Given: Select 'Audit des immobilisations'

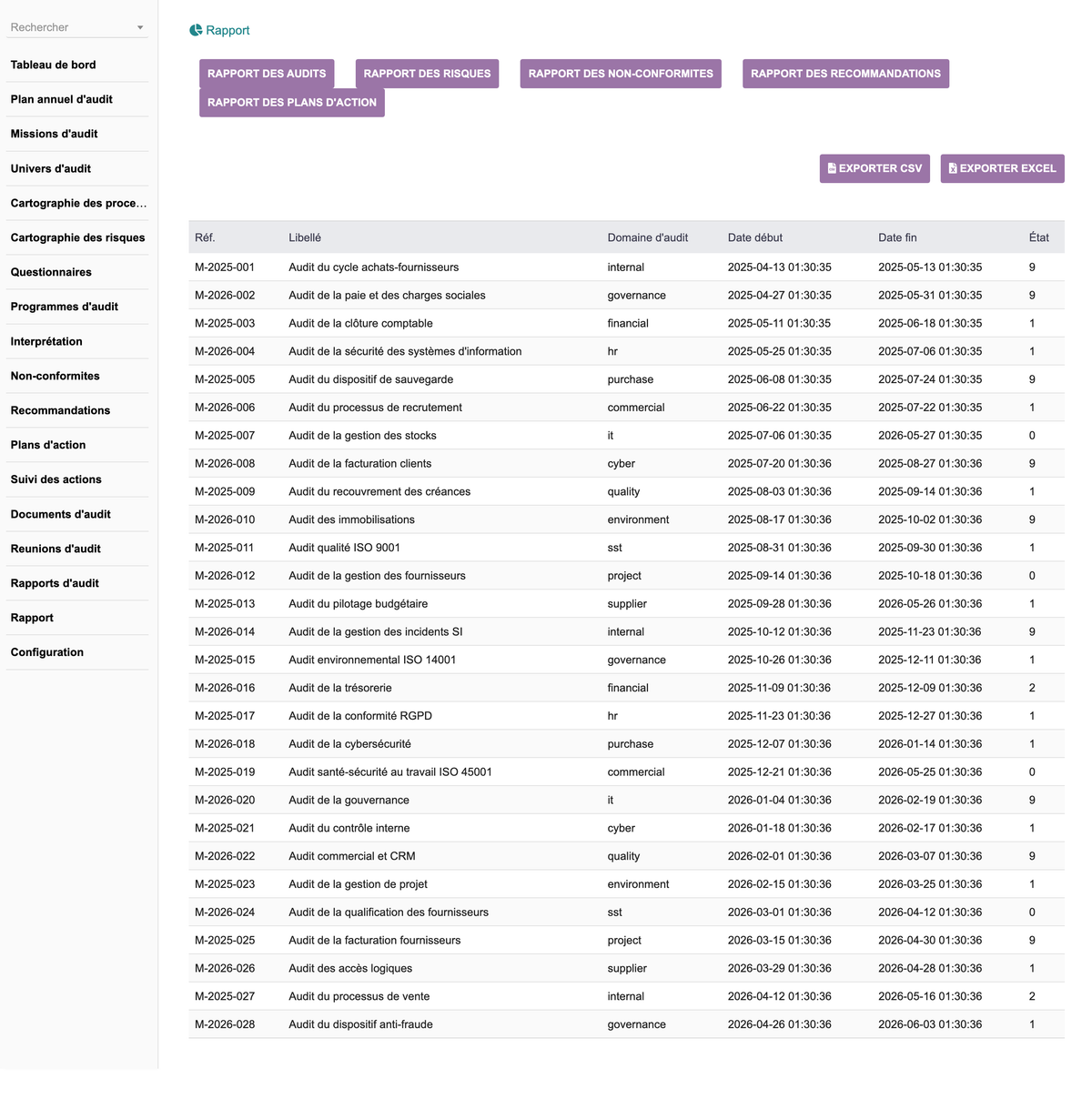Looking at the screenshot, I should [351, 519].
